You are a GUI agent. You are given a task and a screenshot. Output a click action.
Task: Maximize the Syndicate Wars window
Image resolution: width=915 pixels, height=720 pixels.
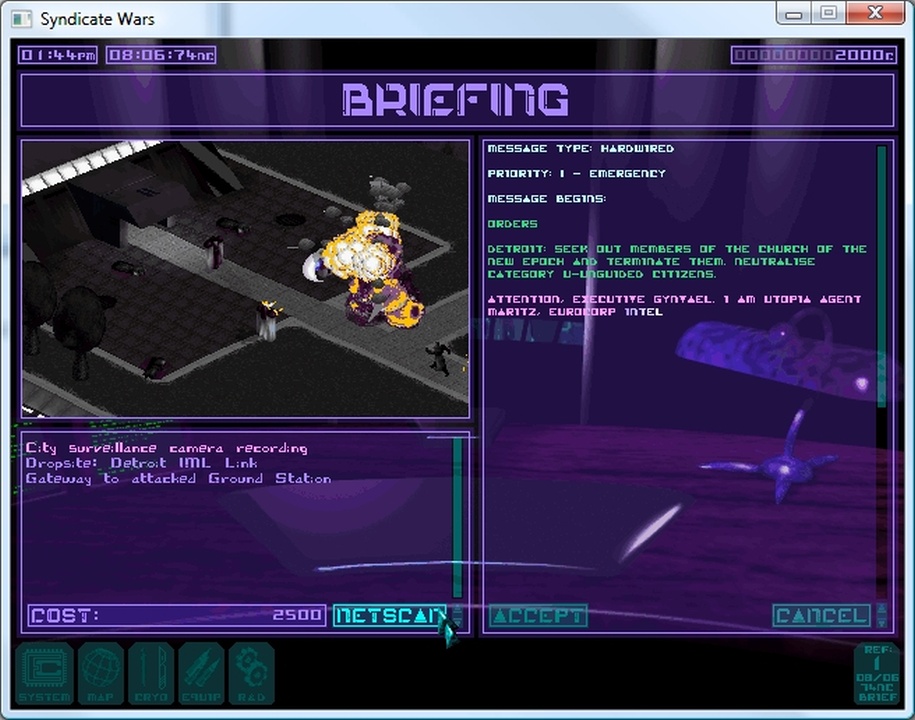(x=828, y=13)
